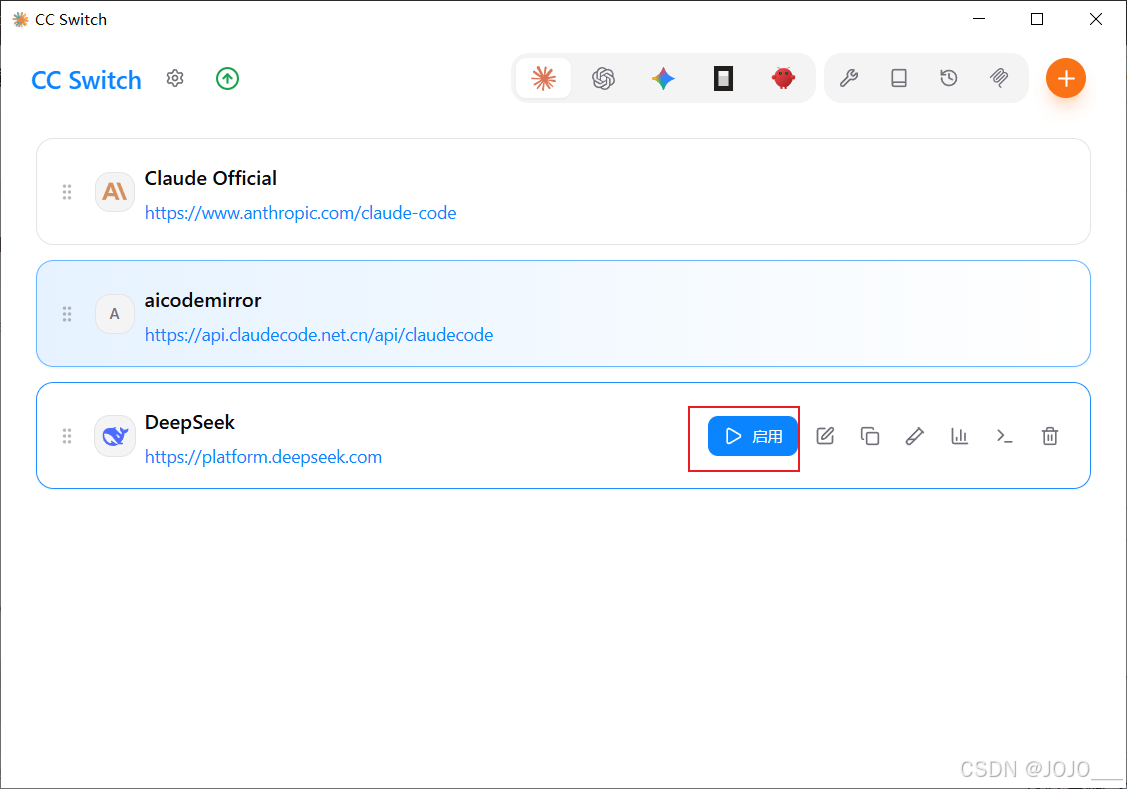Click the CC Switch icon in title bar

point(21,19)
